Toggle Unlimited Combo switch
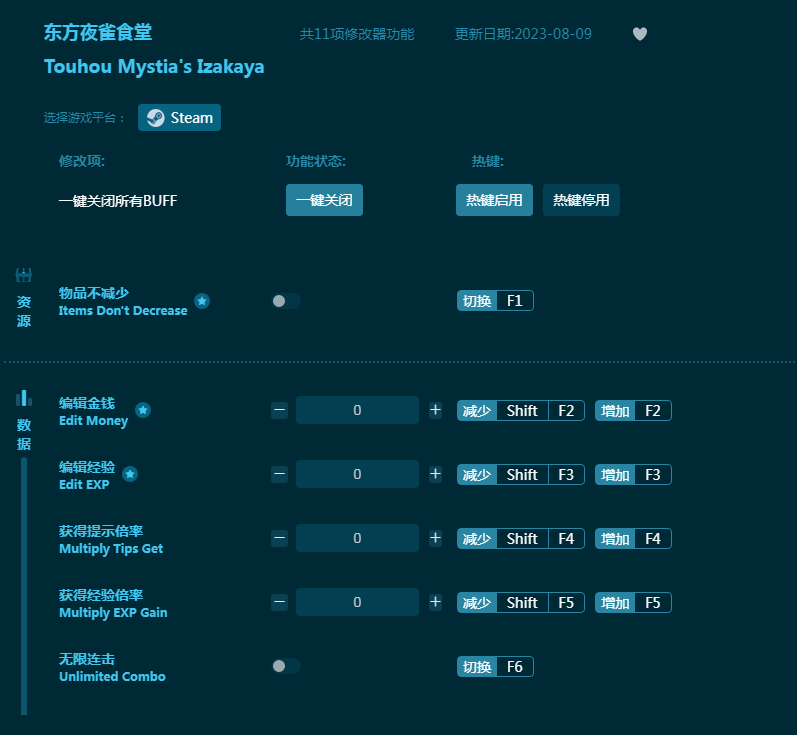This screenshot has width=797, height=735. click(286, 666)
